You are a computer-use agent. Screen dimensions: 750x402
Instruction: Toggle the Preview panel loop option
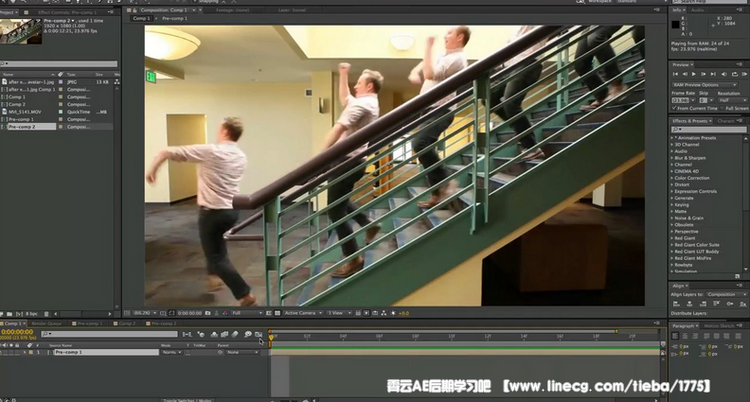[735, 74]
